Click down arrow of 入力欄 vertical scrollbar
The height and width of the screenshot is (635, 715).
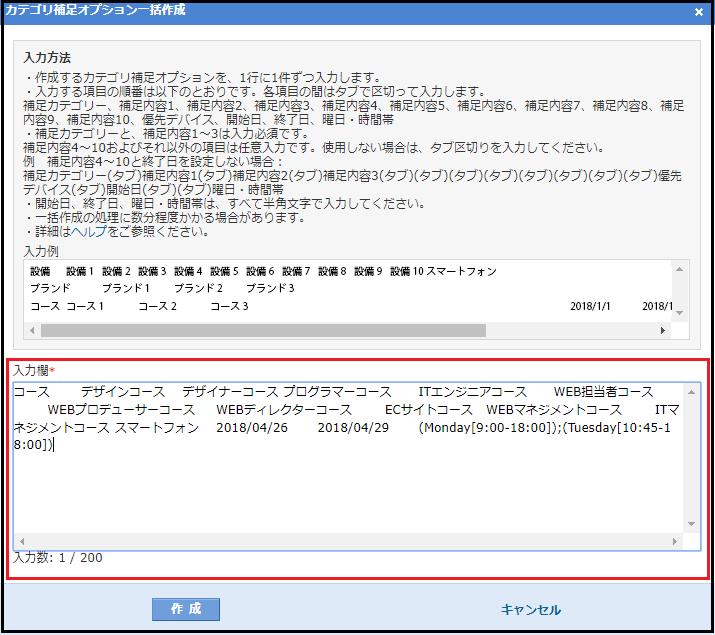pyautogui.click(x=691, y=524)
